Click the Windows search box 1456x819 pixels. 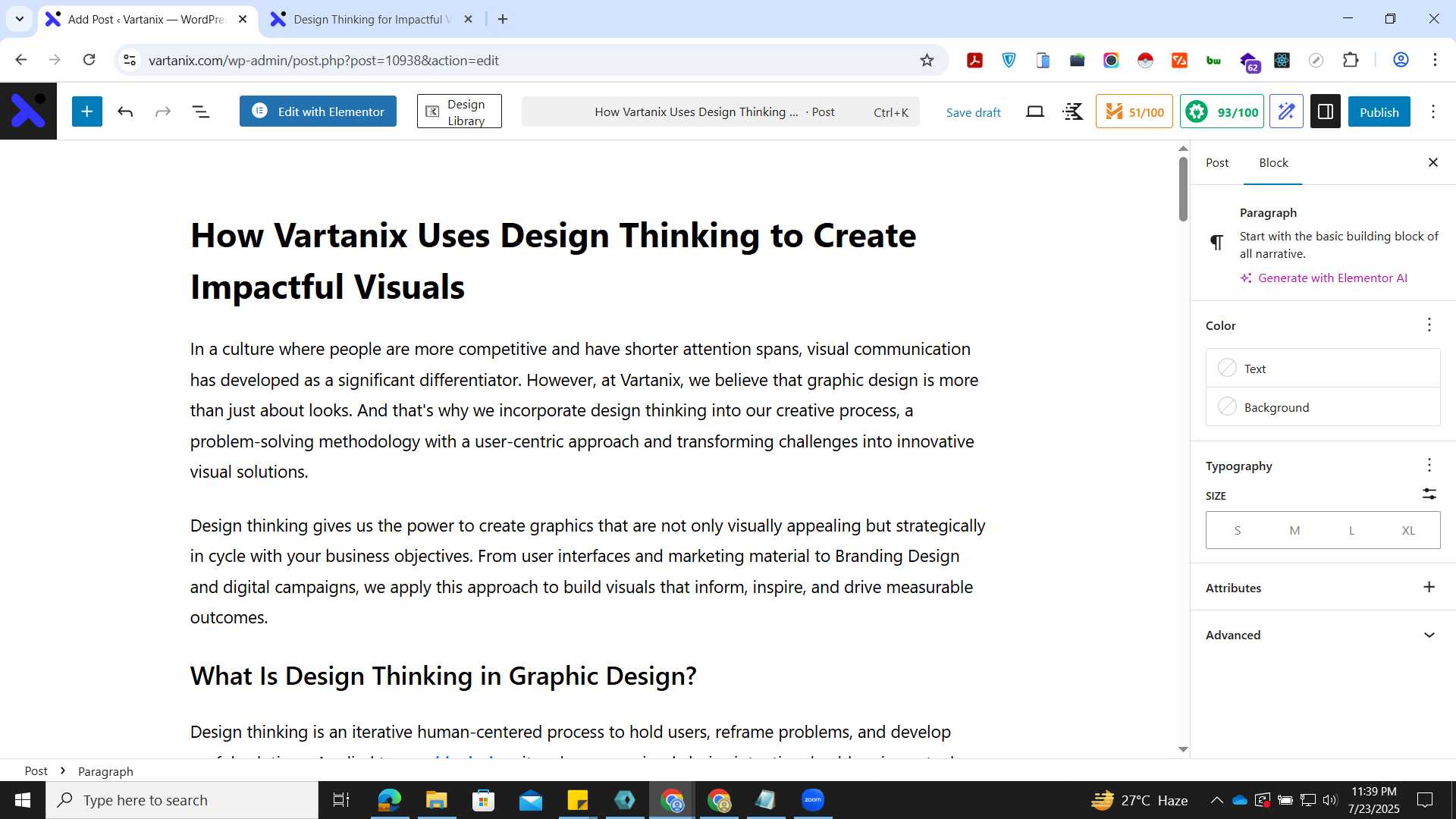[182, 800]
